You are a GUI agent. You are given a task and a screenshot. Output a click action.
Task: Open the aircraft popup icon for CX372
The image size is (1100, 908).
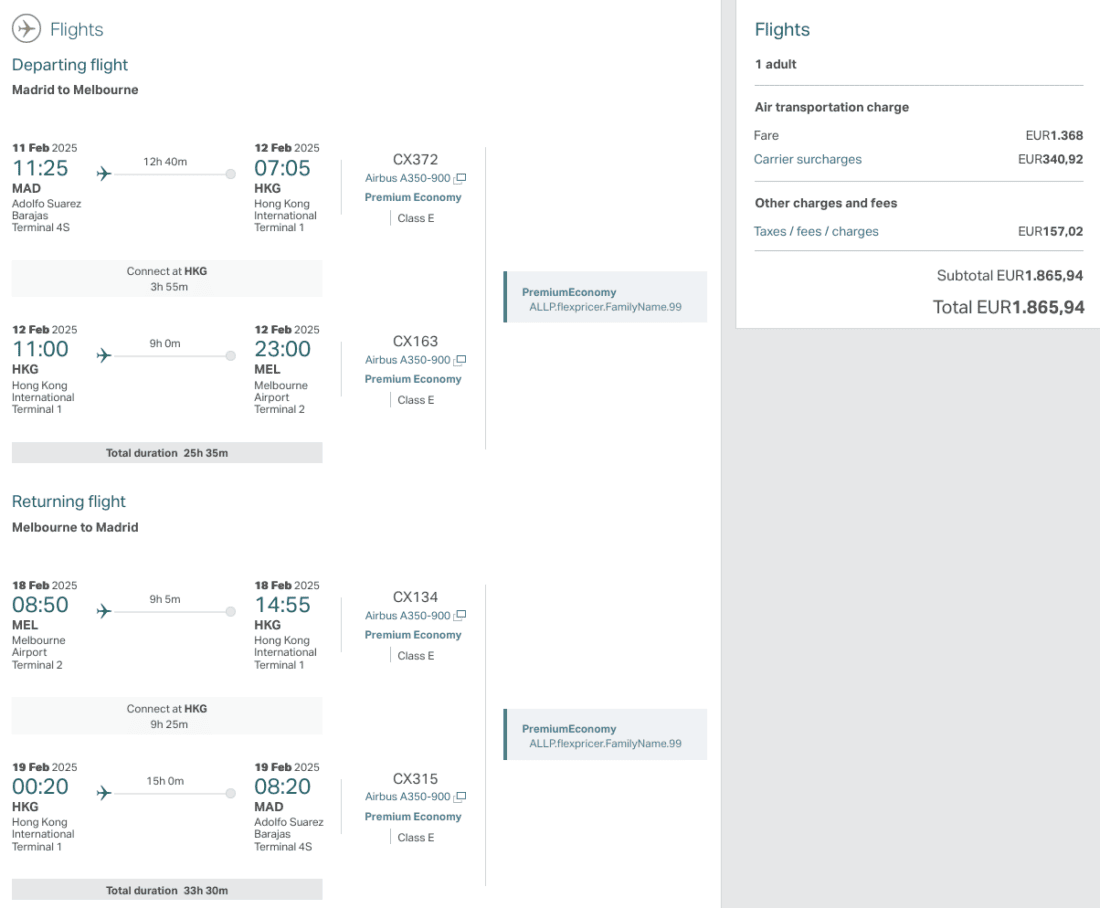pos(460,179)
